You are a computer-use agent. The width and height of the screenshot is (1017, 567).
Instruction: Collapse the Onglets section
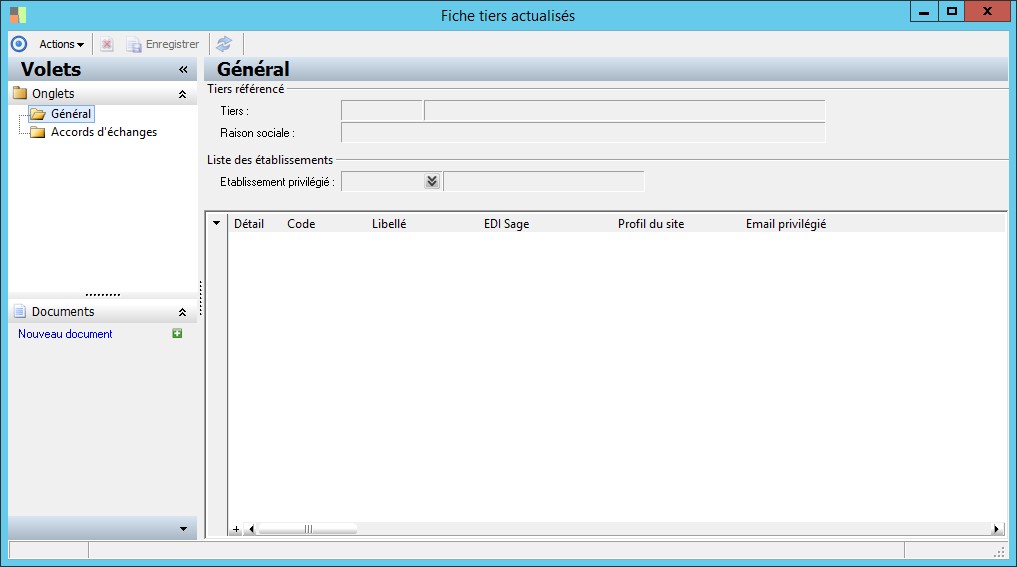coord(182,94)
